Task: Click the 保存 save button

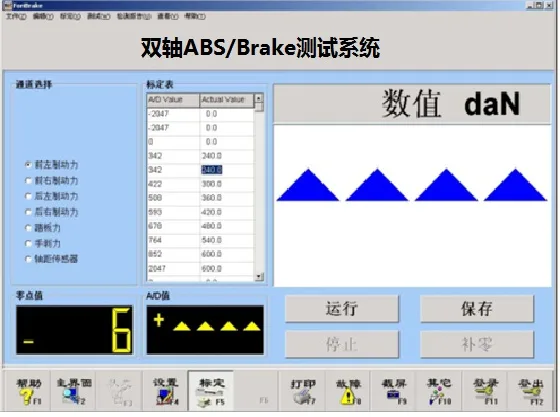Action: 477,309
